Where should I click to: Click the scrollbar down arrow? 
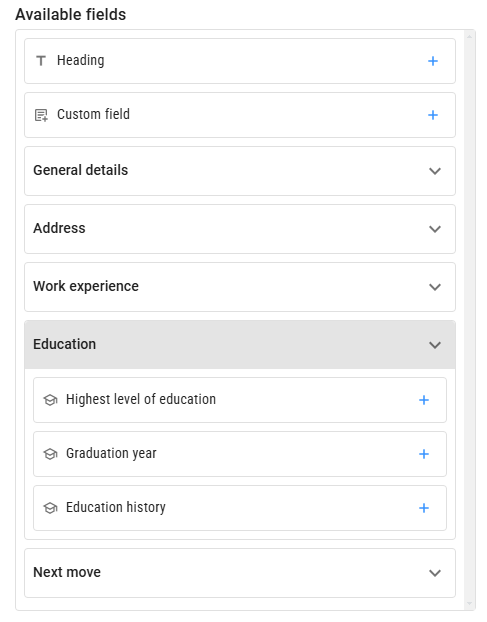[x=470, y=604]
